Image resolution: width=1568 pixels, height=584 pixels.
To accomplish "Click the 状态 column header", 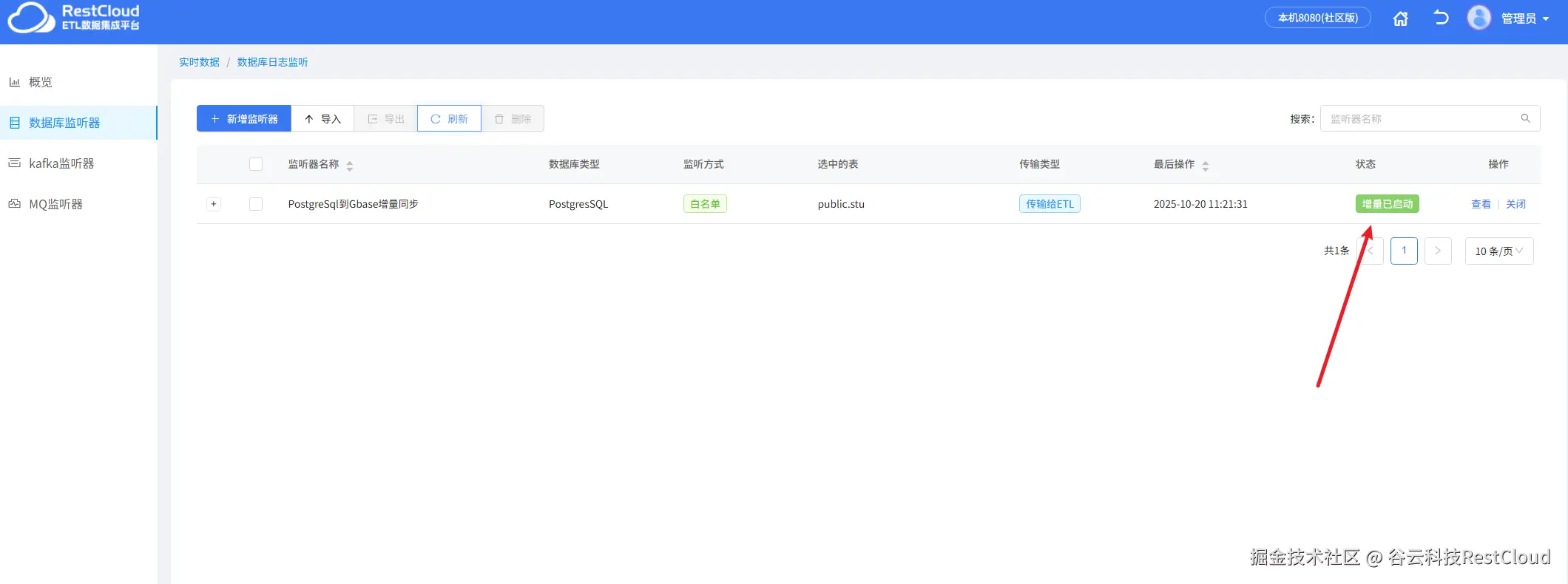I will tap(1365, 164).
